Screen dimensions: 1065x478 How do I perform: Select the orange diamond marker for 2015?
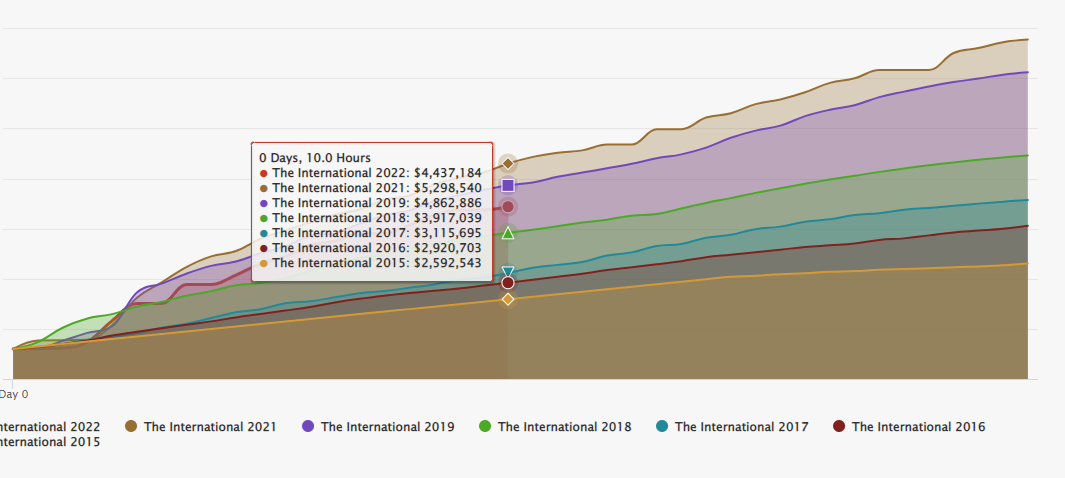pyautogui.click(x=507, y=299)
